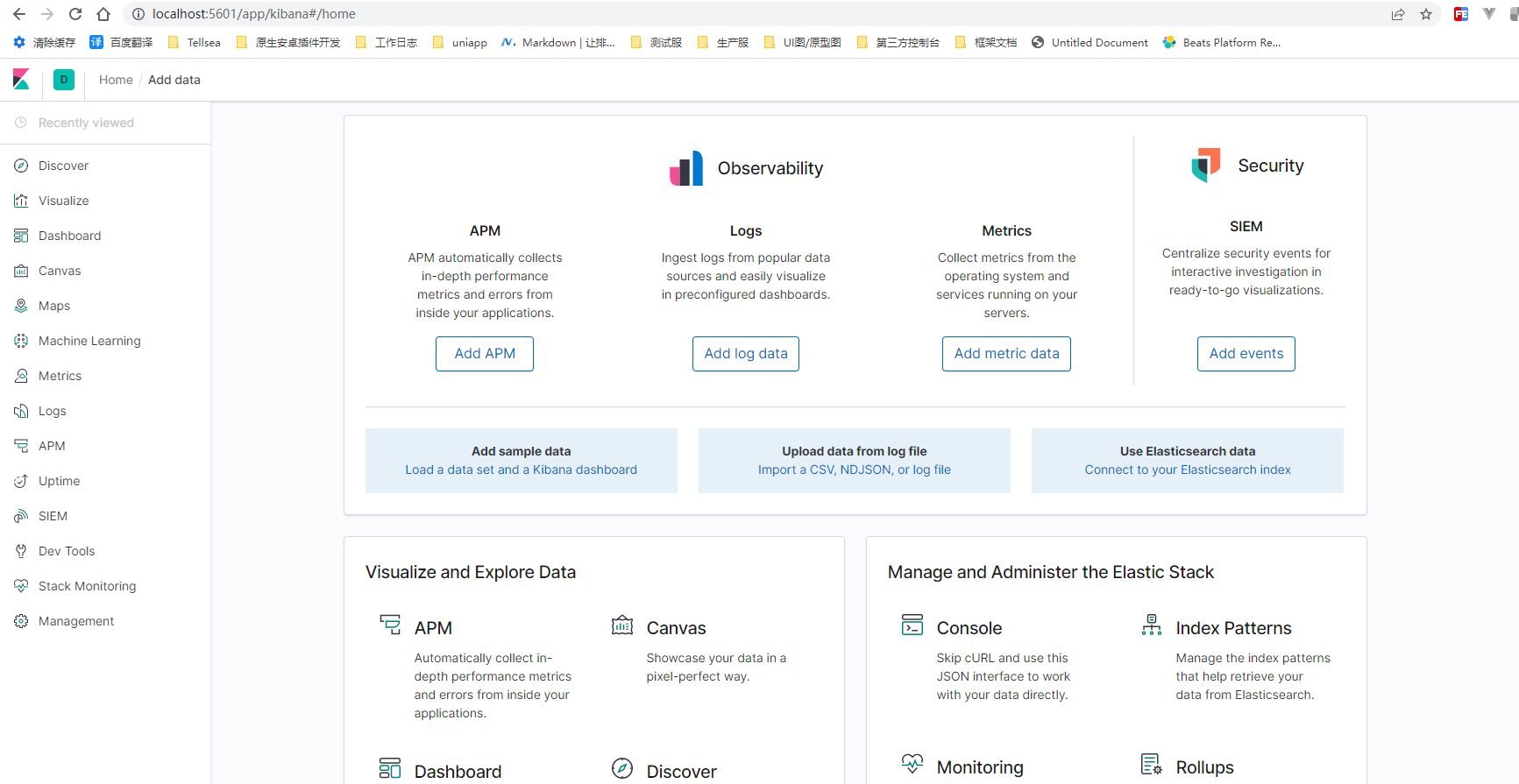Go to Home breadcrumb

coord(116,80)
